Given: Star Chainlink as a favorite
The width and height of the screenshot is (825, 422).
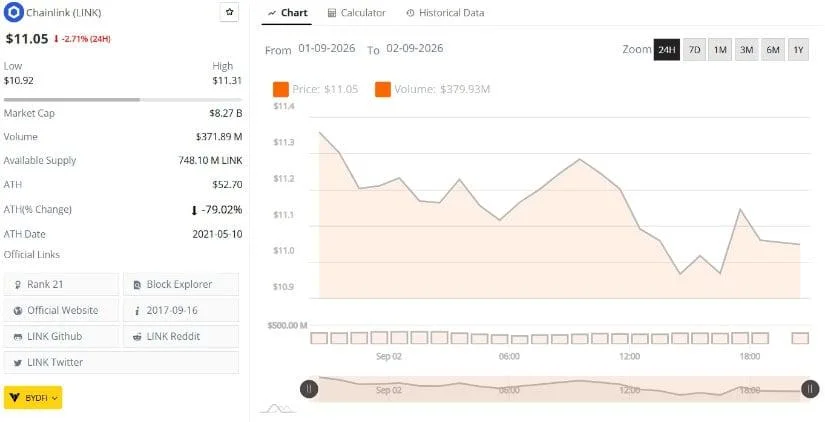Looking at the screenshot, I should 229,12.
